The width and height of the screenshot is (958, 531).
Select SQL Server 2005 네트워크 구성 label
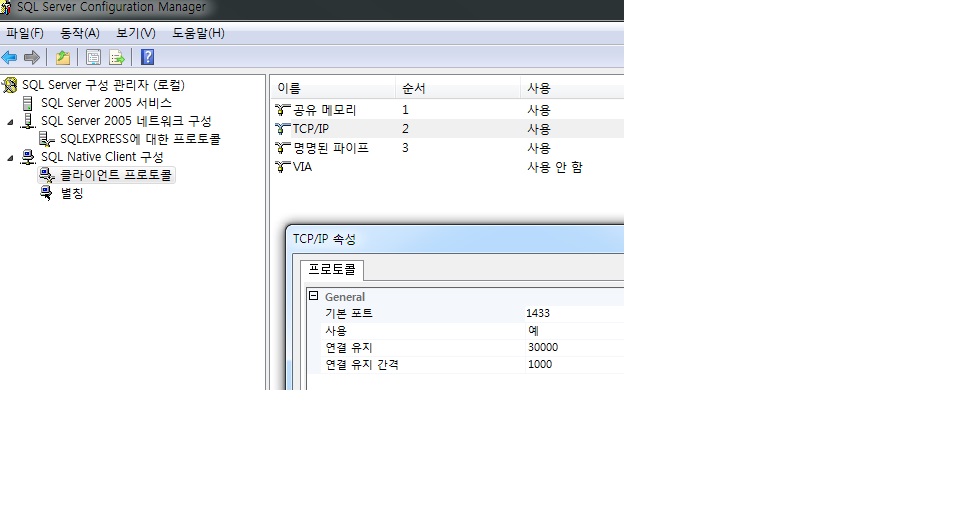[x=126, y=121]
